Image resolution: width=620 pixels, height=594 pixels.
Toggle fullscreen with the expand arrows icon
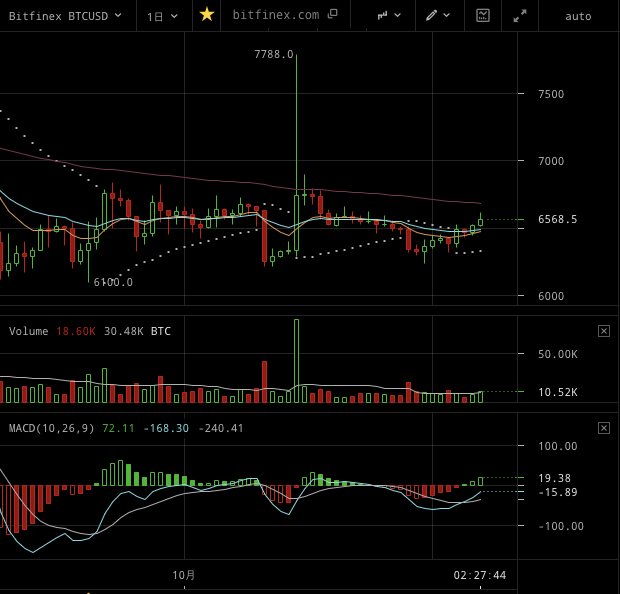click(x=520, y=16)
